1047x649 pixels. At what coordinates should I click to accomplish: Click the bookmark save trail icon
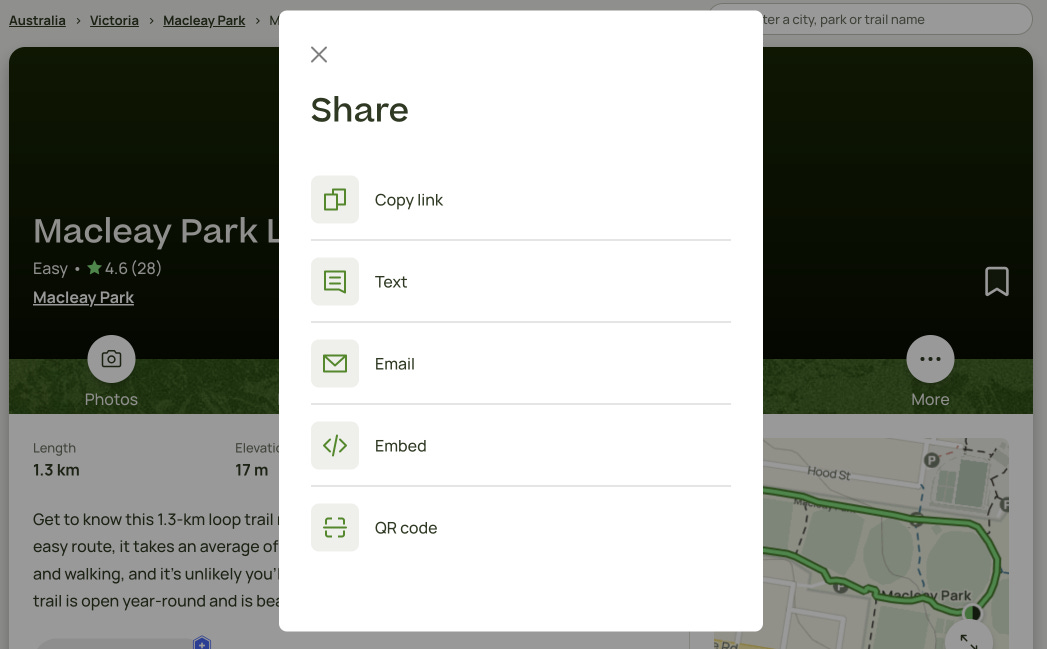[997, 281]
